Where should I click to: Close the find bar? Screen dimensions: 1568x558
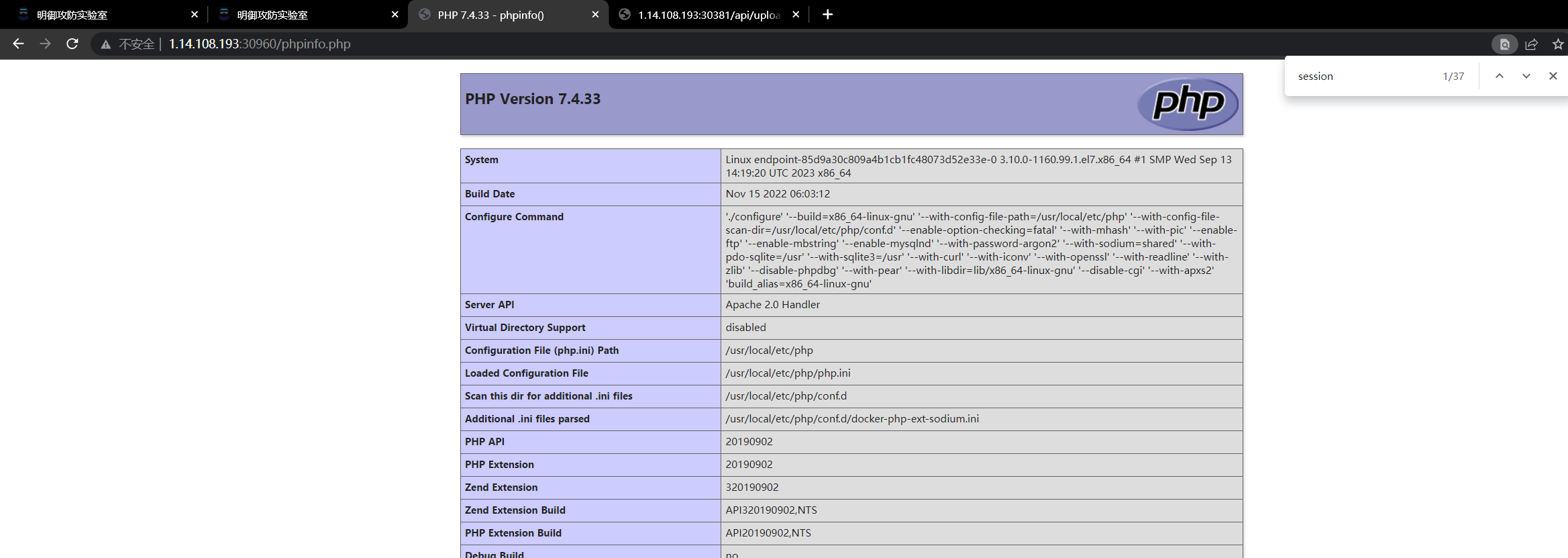point(1553,76)
